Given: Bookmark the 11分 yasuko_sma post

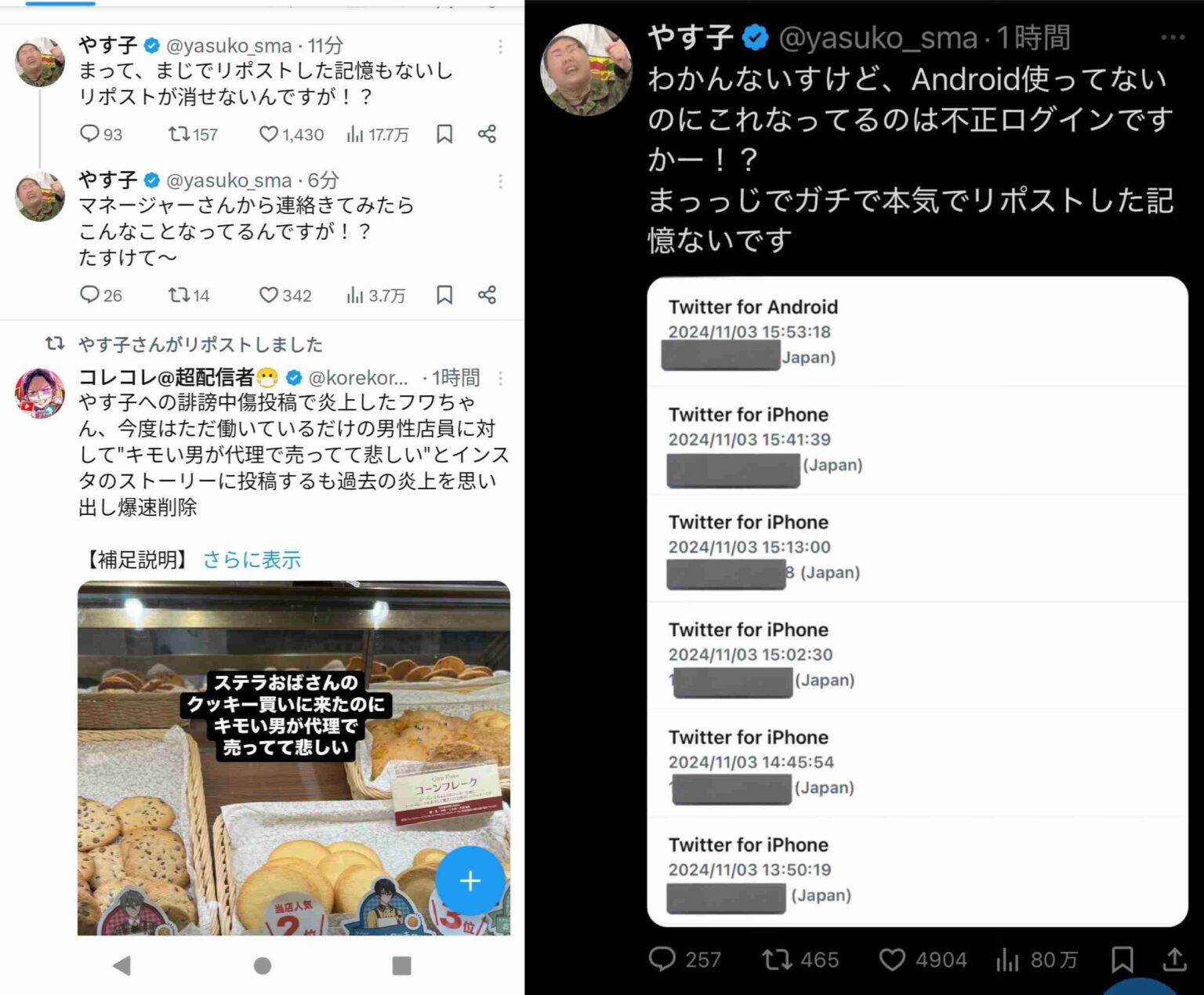Looking at the screenshot, I should click(x=444, y=134).
